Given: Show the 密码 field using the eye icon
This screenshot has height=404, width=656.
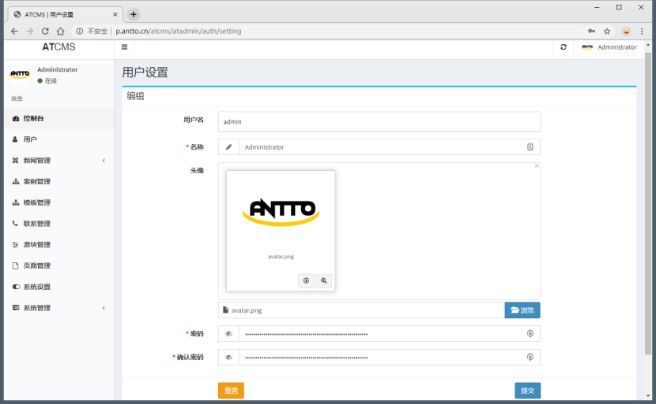Looking at the screenshot, I should (x=229, y=333).
